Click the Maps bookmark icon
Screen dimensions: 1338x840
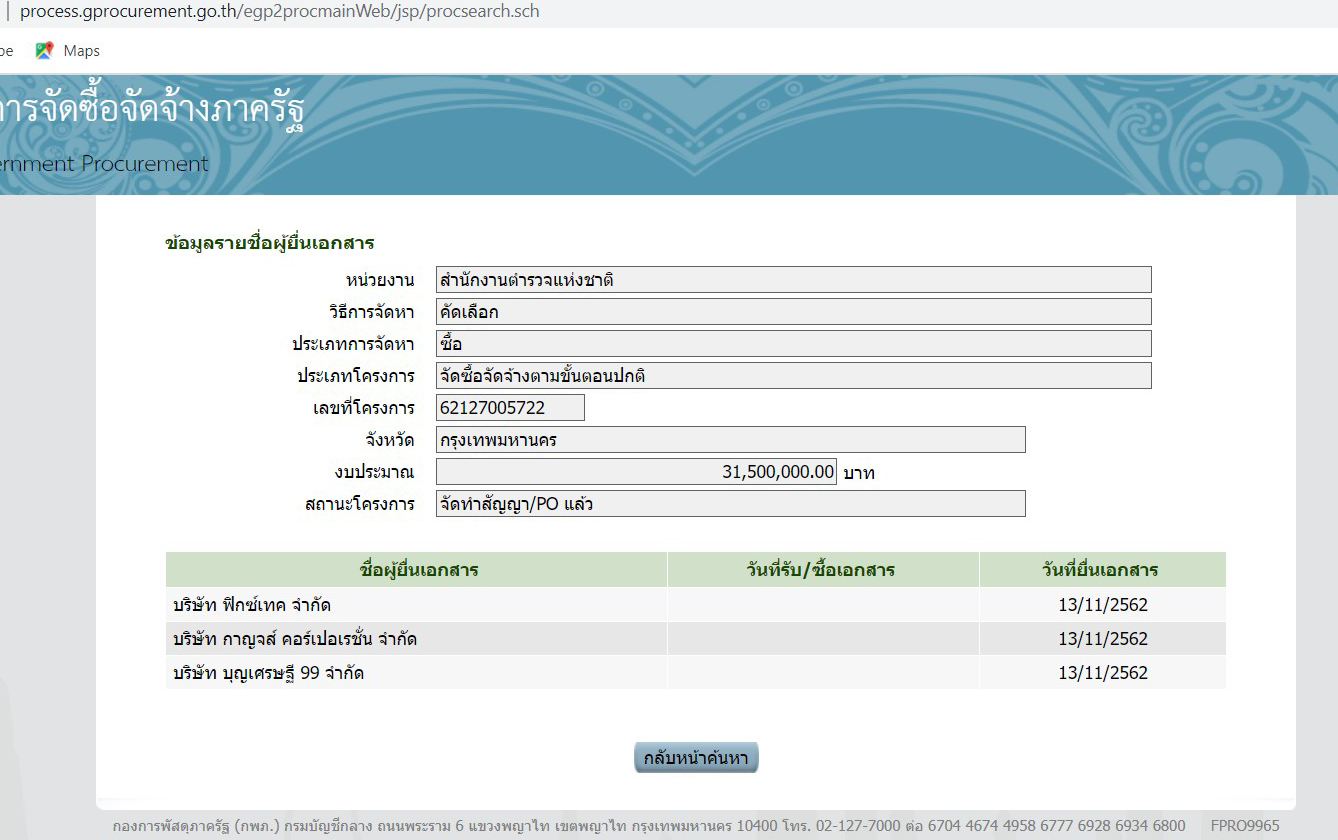tap(44, 51)
